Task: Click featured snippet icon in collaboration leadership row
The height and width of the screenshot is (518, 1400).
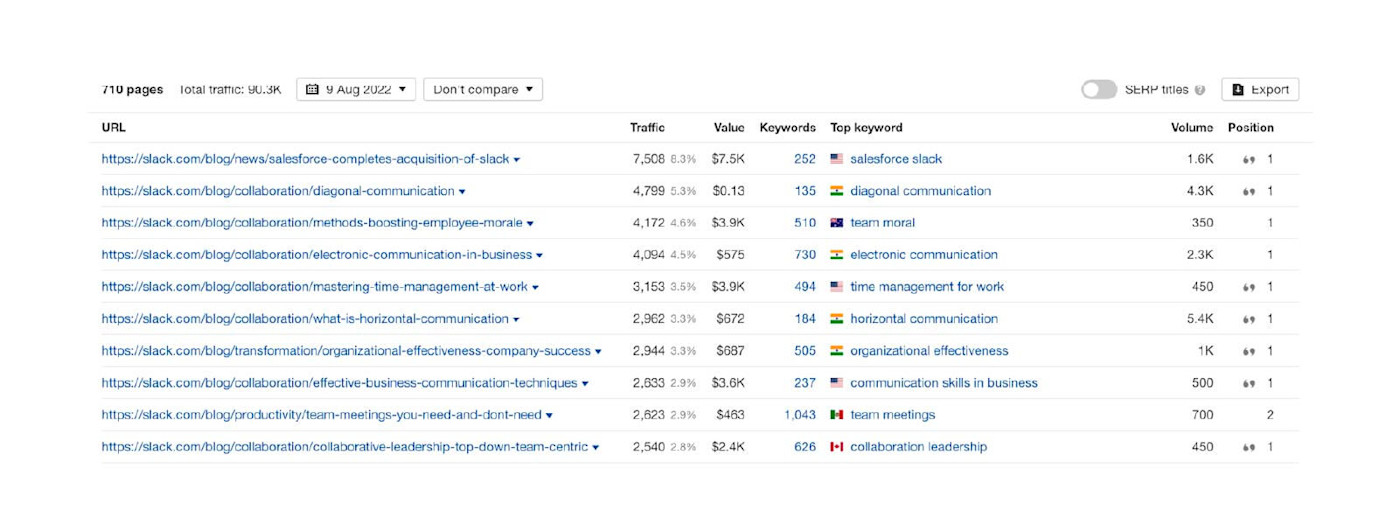Action: click(x=1249, y=448)
